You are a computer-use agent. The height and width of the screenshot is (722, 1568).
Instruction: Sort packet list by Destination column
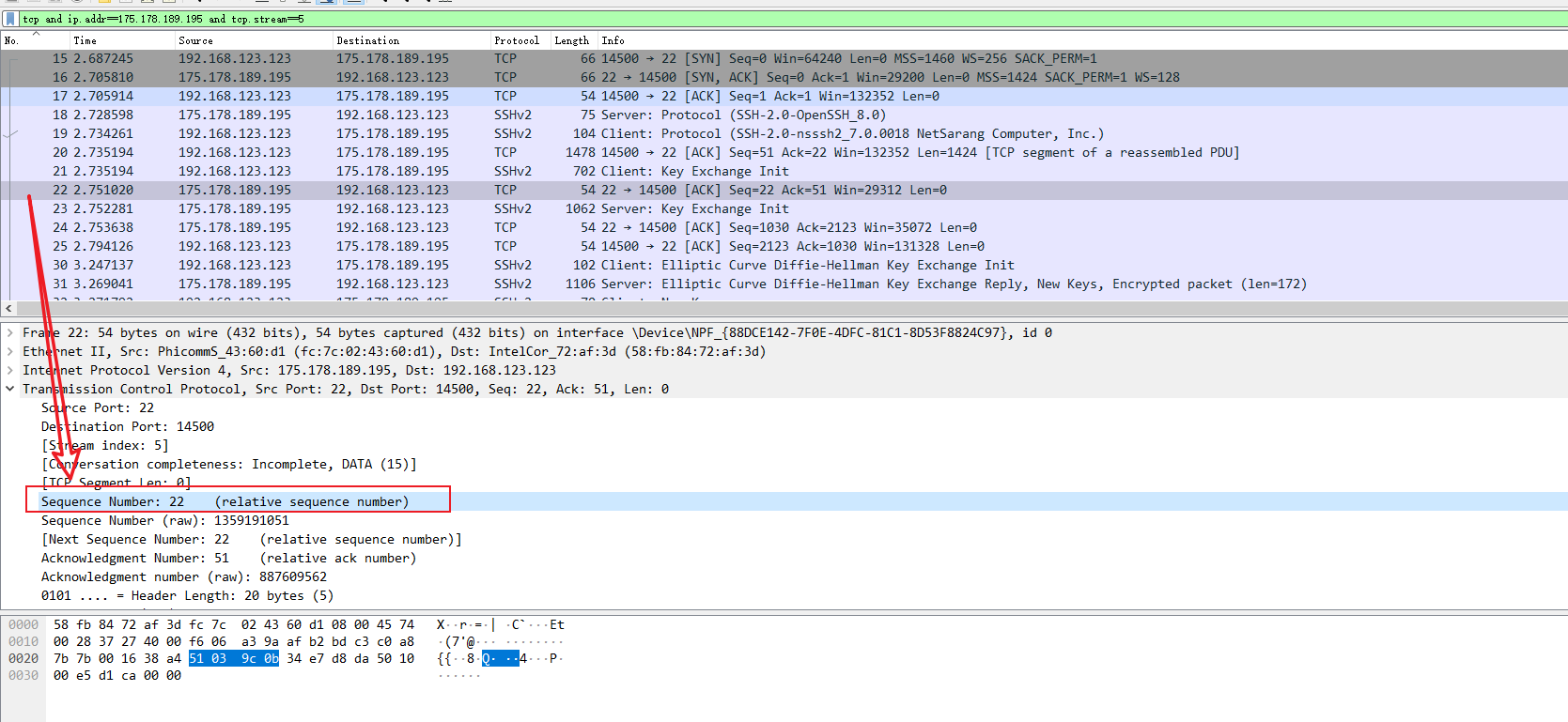coord(411,40)
